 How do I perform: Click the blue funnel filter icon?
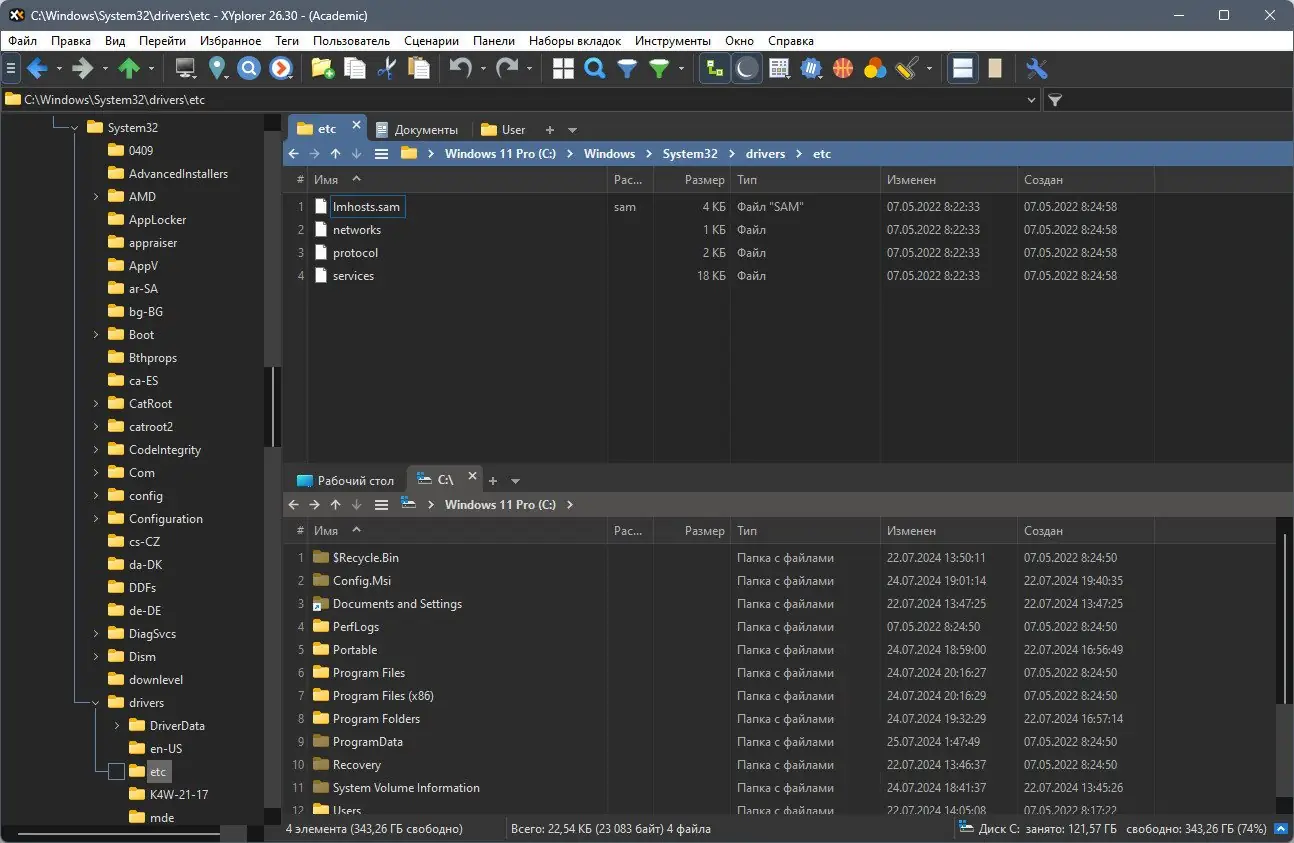click(x=627, y=68)
